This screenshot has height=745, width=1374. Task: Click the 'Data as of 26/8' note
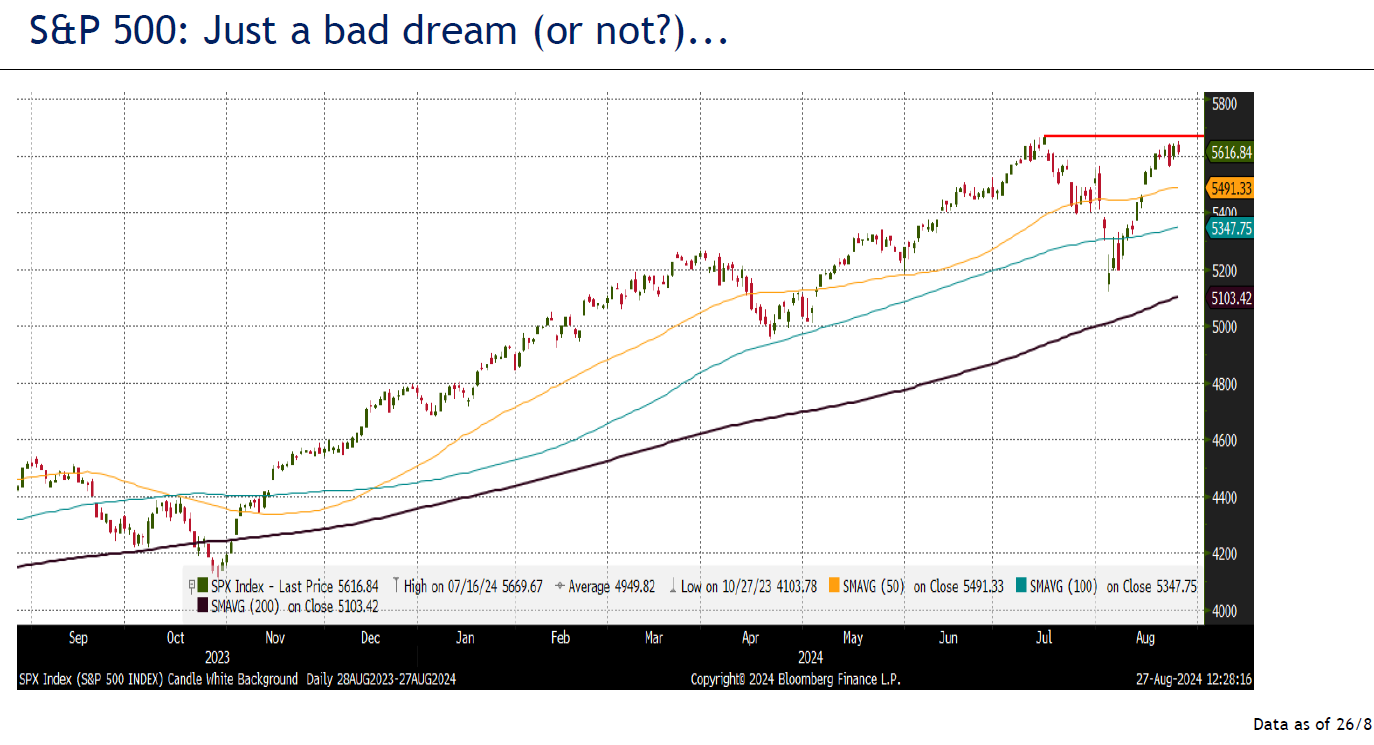coord(1312,724)
